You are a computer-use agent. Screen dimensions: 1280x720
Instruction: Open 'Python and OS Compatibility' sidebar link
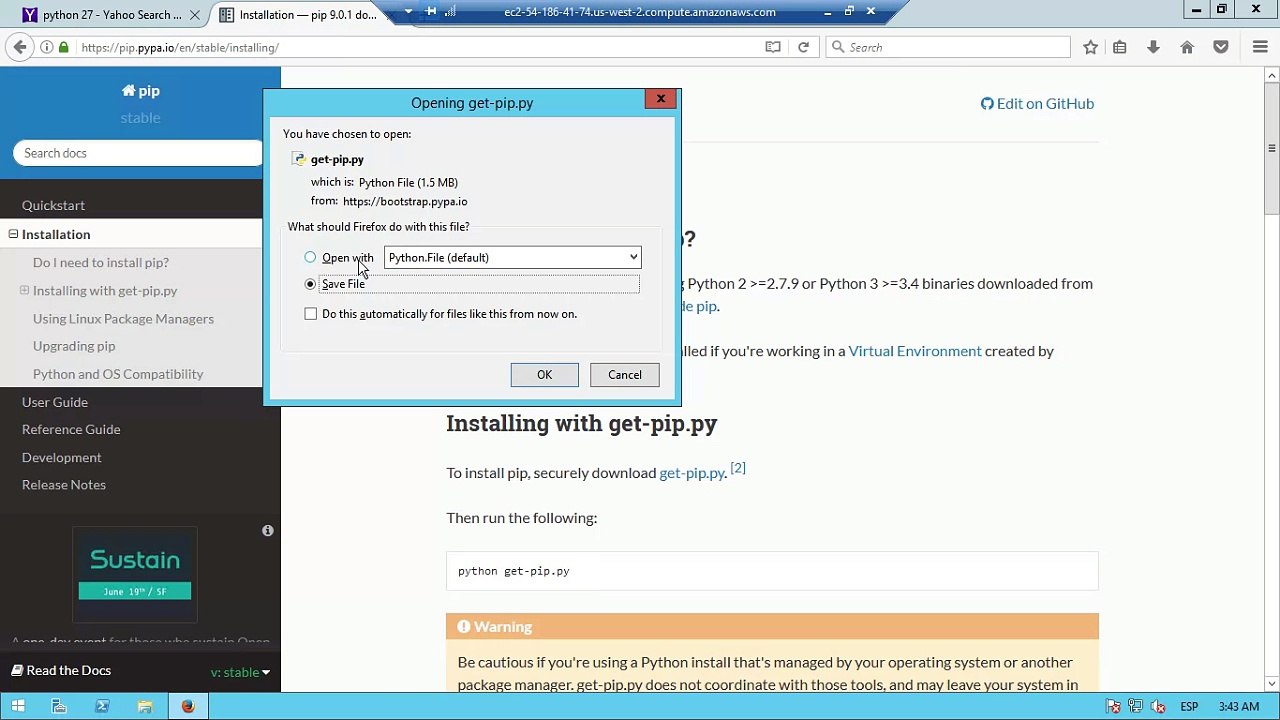coord(118,374)
